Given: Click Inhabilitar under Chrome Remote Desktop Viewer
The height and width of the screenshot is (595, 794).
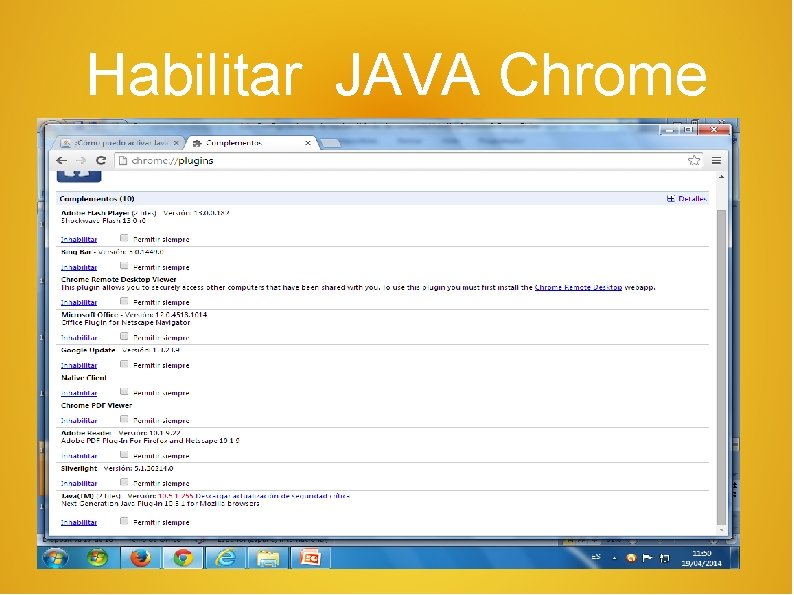Looking at the screenshot, I should click(x=79, y=302).
